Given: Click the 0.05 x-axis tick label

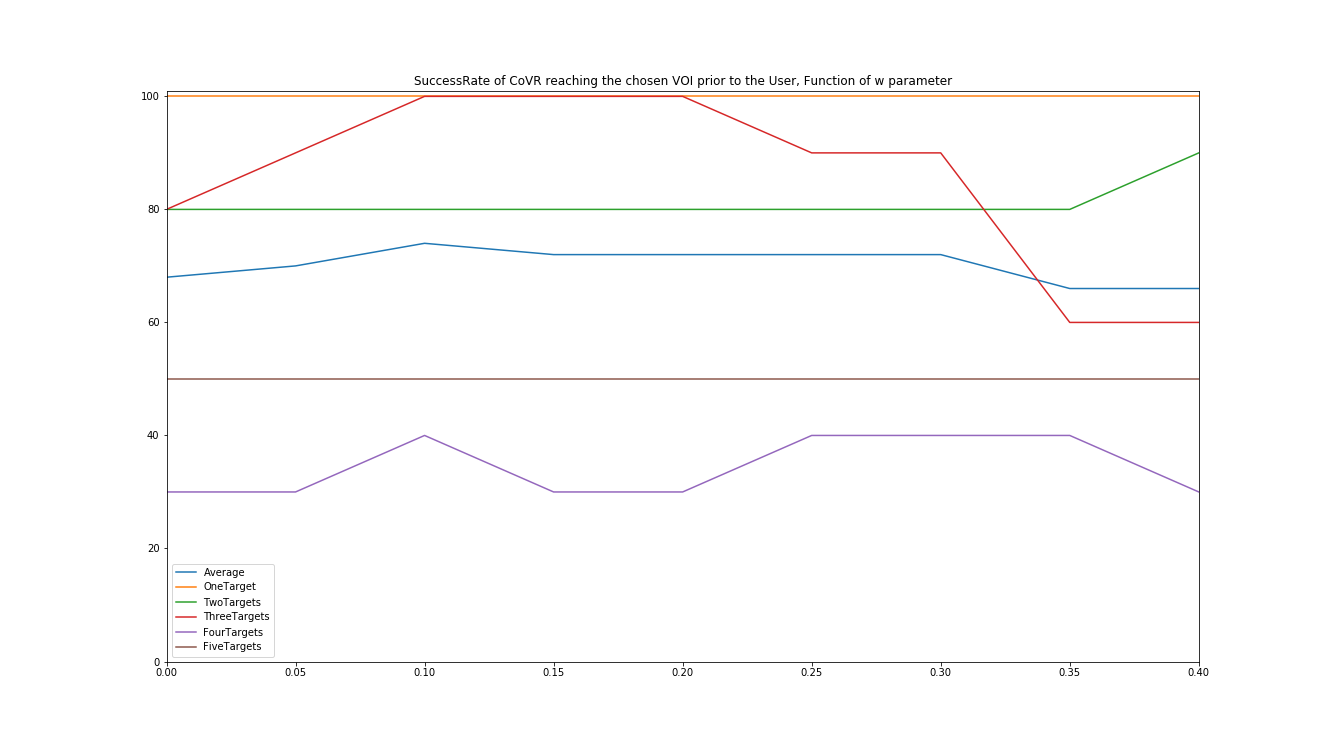Looking at the screenshot, I should (295, 673).
